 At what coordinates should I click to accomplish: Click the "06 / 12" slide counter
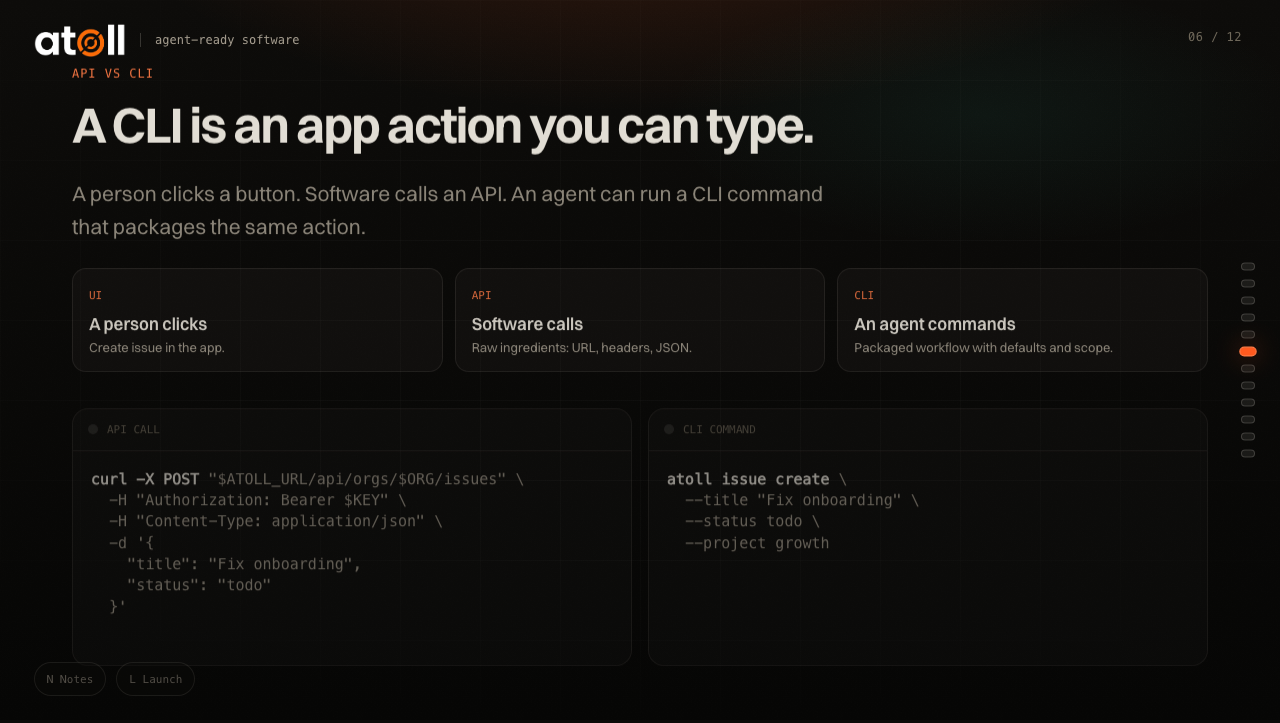coord(1215,37)
